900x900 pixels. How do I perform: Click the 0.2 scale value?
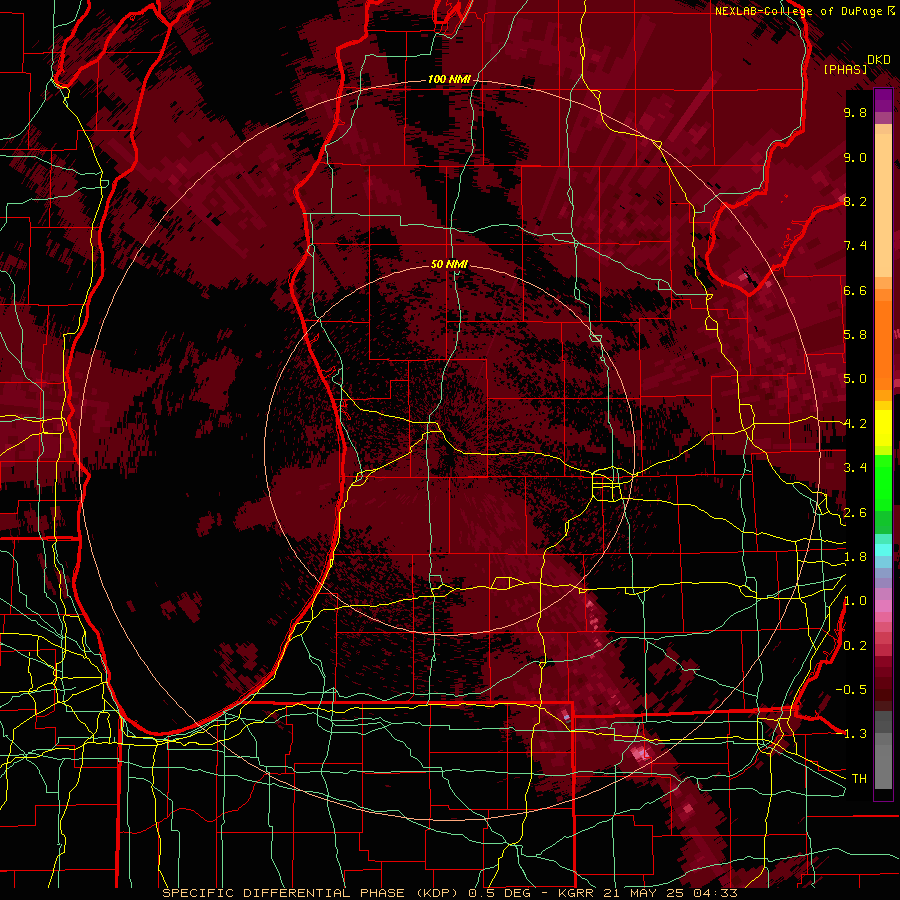pos(855,646)
